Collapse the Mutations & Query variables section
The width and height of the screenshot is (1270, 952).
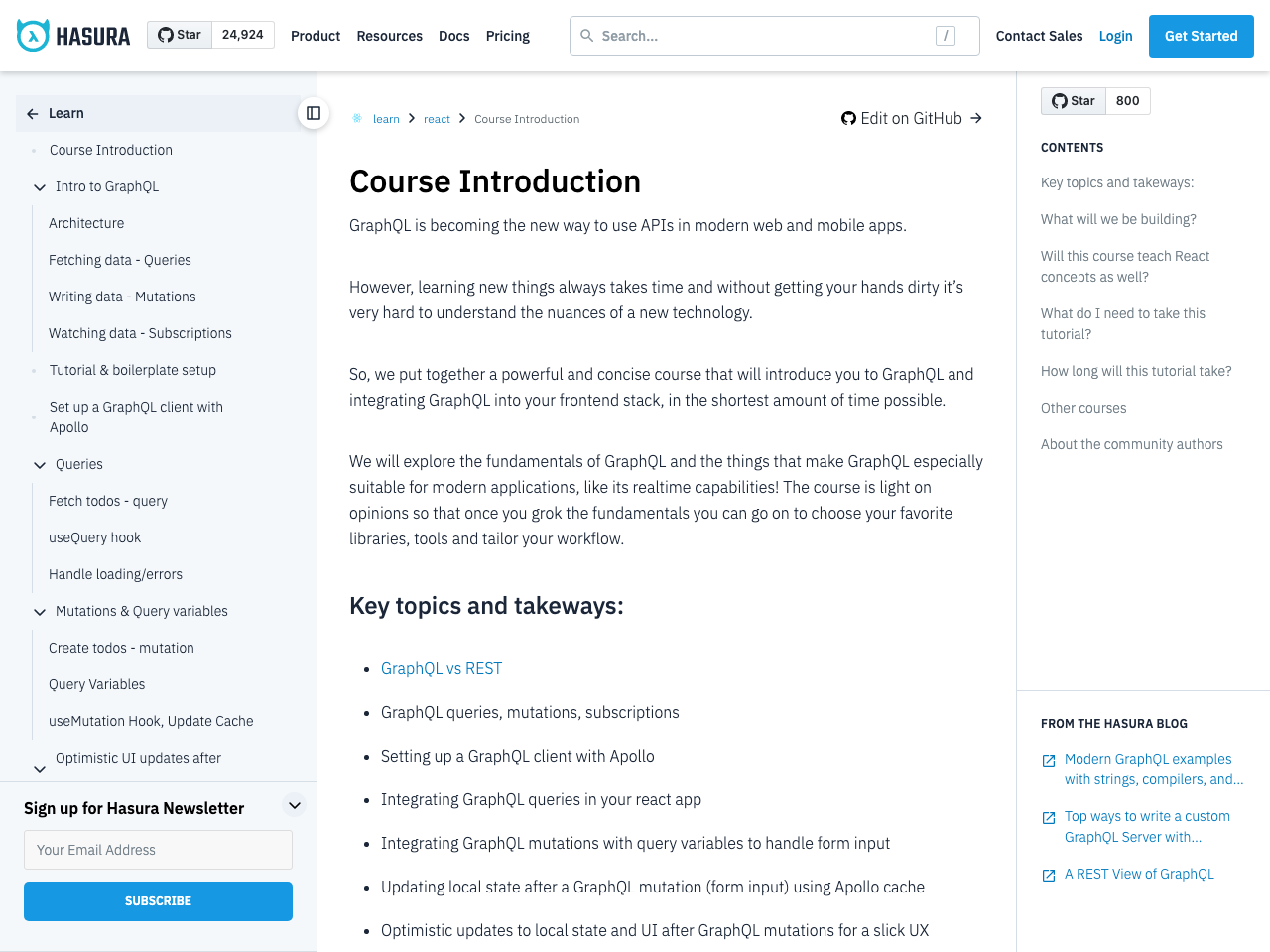tap(39, 611)
